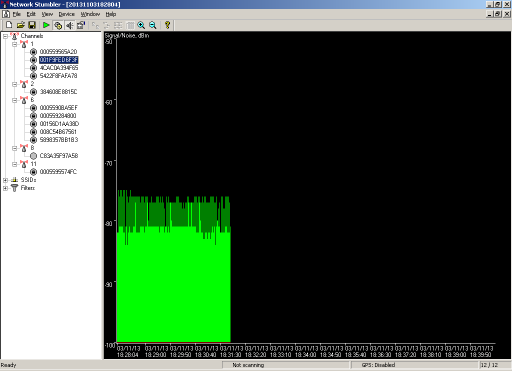Click inside the green signal graph area
Image resolution: width=512 pixels, height=371 pixels.
click(x=173, y=283)
